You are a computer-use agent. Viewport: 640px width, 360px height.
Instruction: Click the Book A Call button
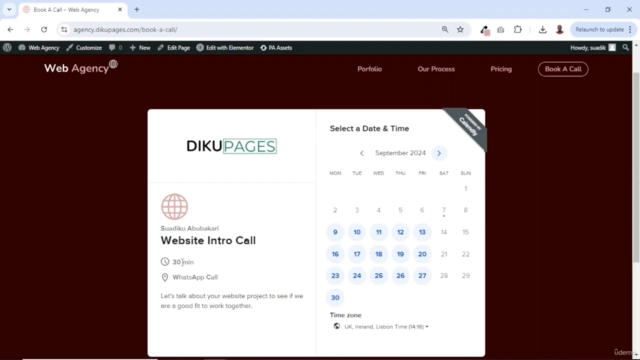click(x=563, y=69)
